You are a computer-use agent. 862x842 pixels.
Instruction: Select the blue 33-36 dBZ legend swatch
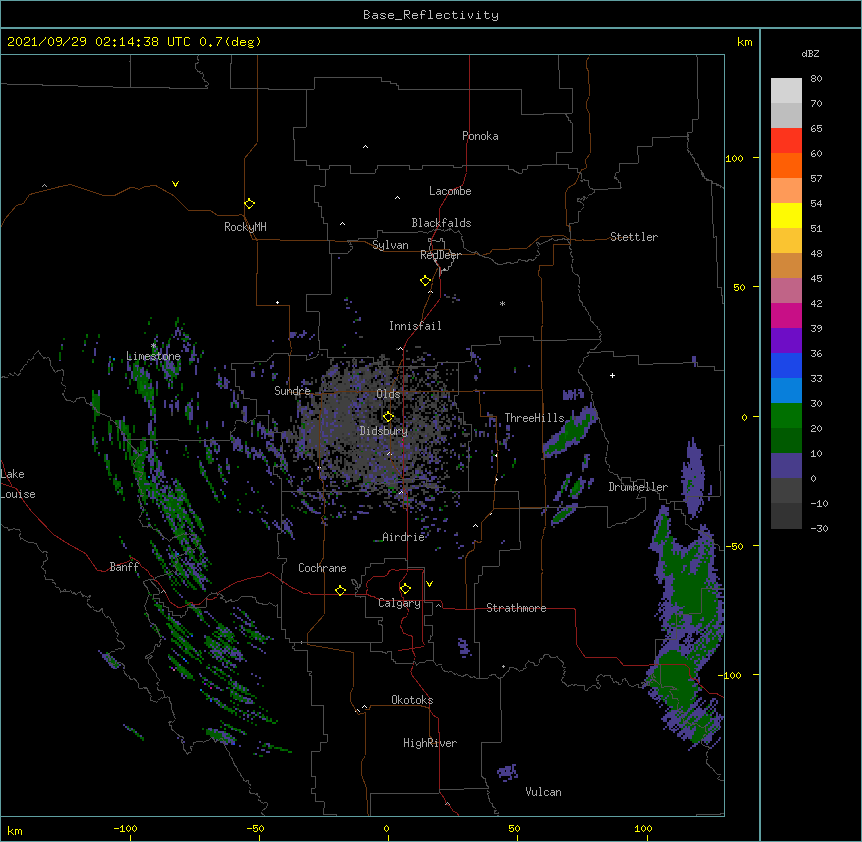click(x=786, y=365)
